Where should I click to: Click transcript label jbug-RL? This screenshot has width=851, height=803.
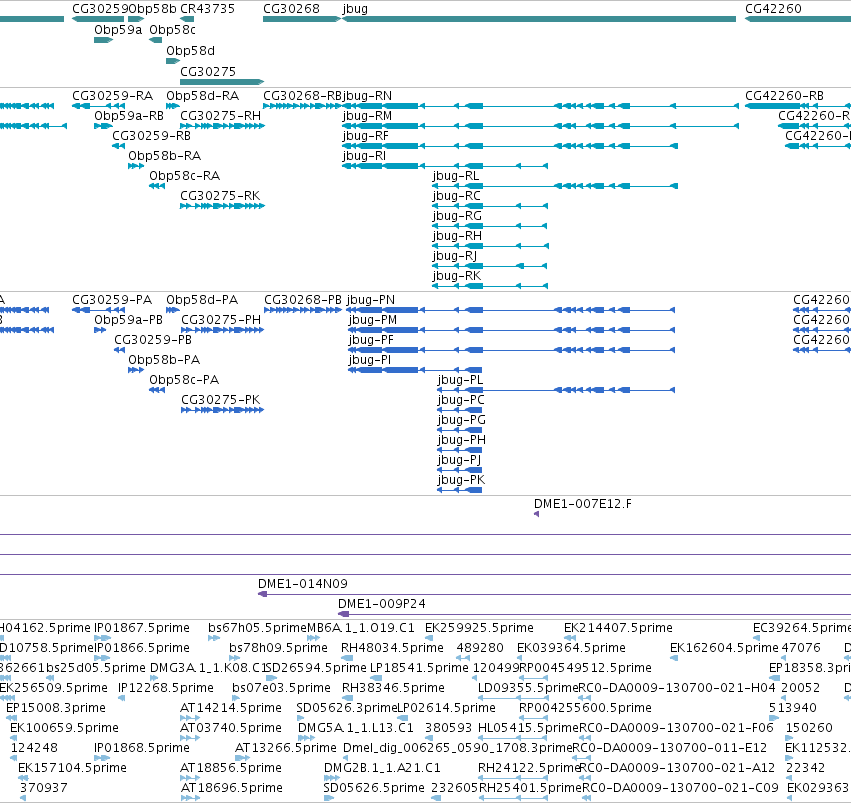[x=456, y=177]
